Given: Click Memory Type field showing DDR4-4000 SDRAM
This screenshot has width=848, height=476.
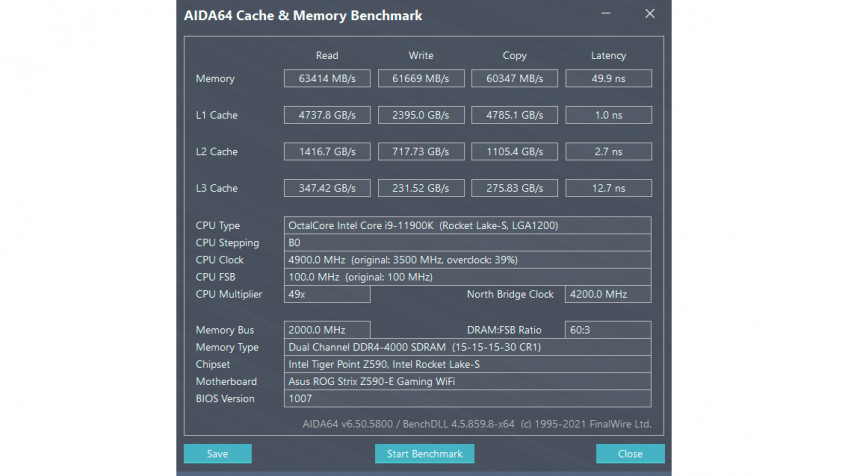Looking at the screenshot, I should point(467,347).
